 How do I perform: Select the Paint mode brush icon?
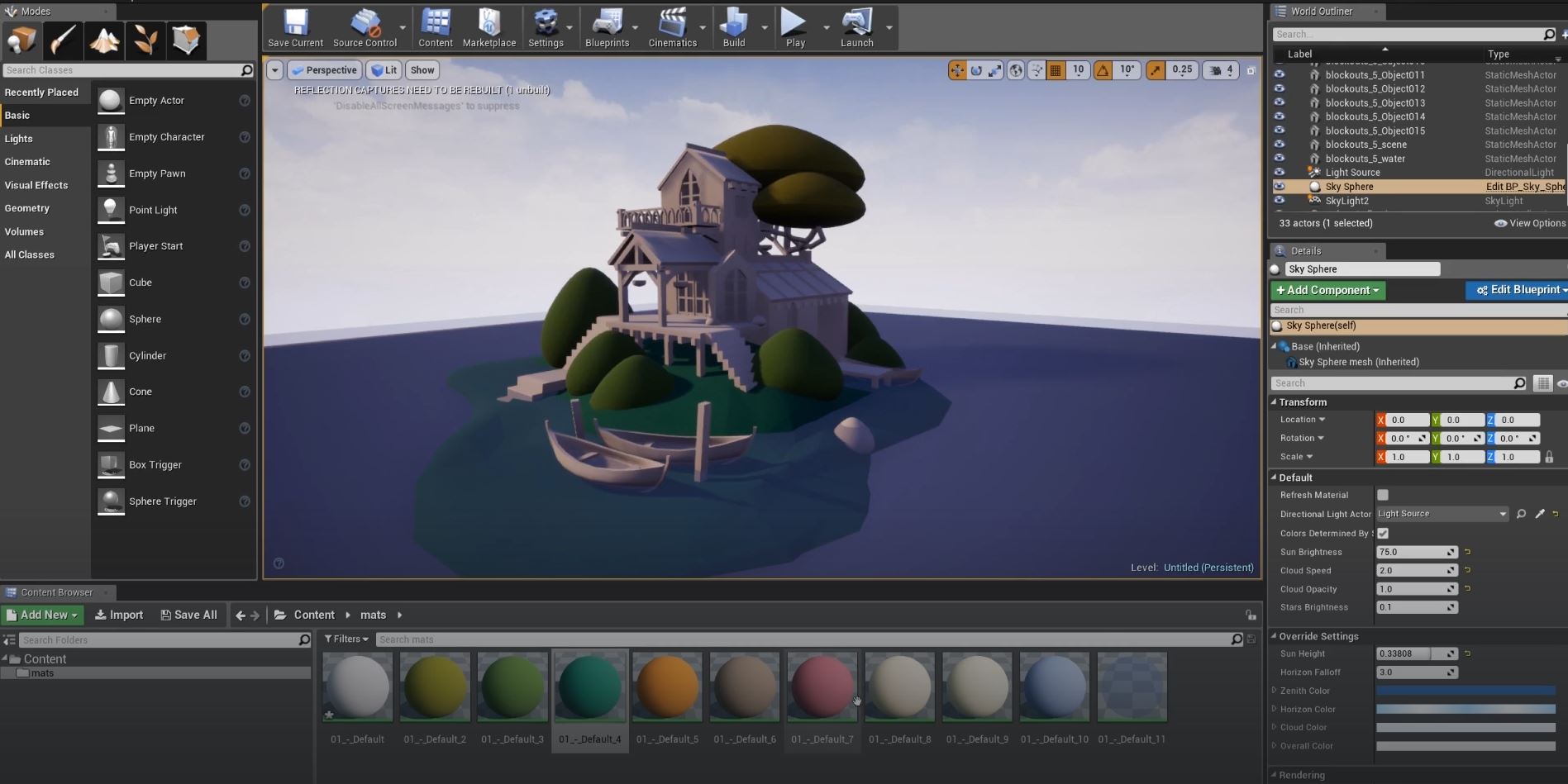[x=63, y=40]
